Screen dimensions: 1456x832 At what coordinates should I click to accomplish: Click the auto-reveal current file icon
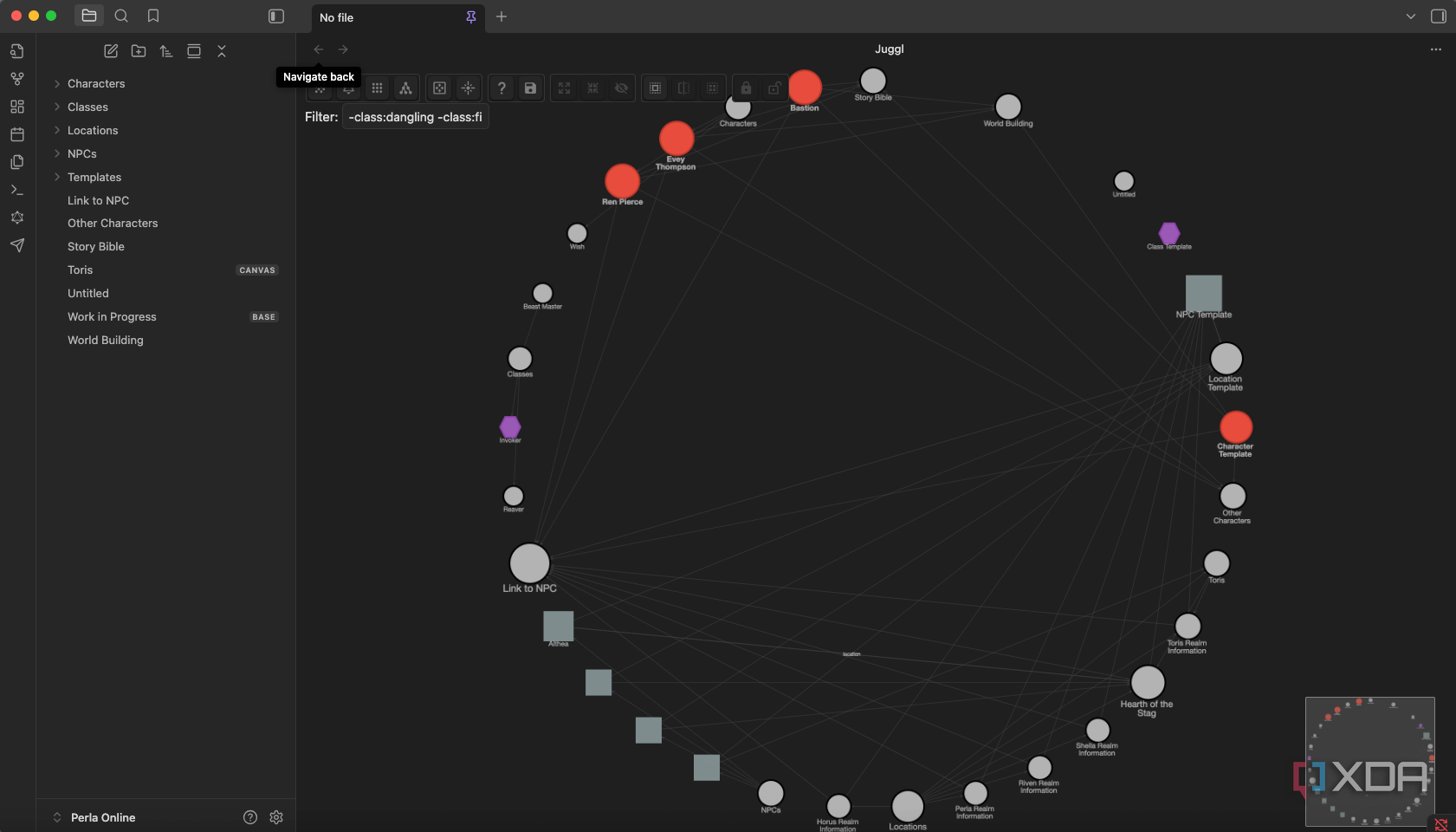[194, 51]
